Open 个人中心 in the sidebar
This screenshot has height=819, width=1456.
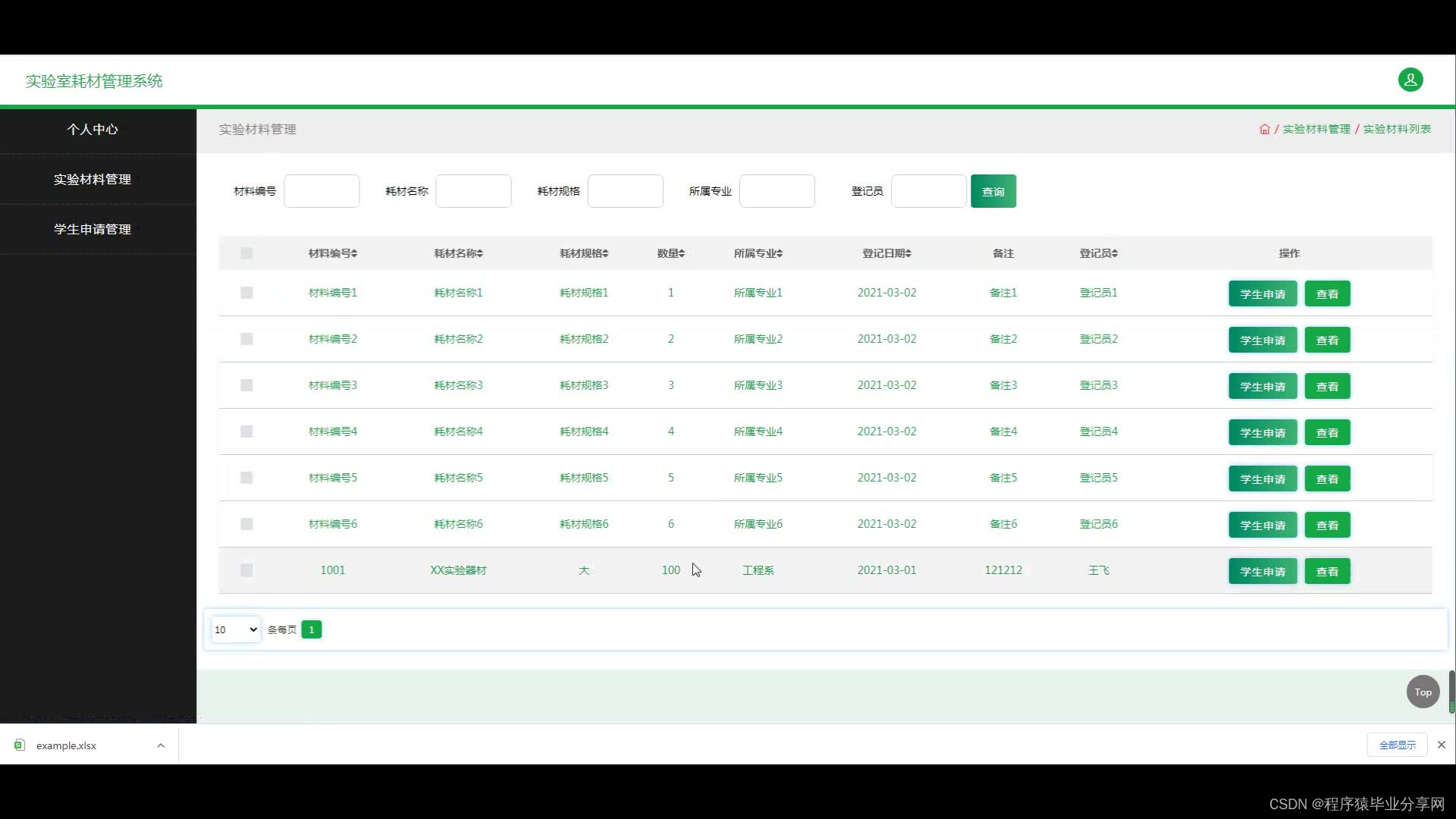[x=93, y=130]
